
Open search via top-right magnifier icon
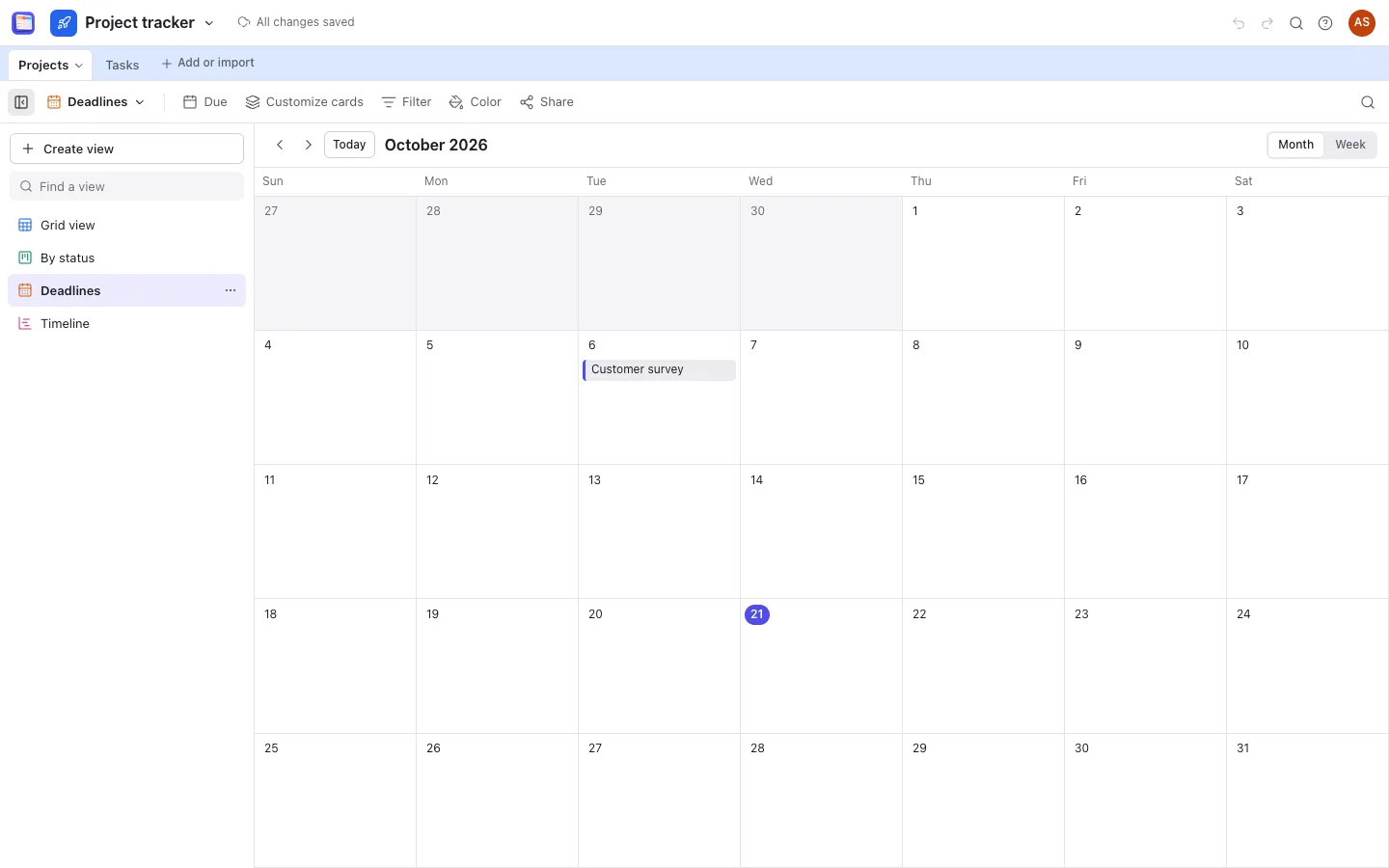pos(1296,23)
